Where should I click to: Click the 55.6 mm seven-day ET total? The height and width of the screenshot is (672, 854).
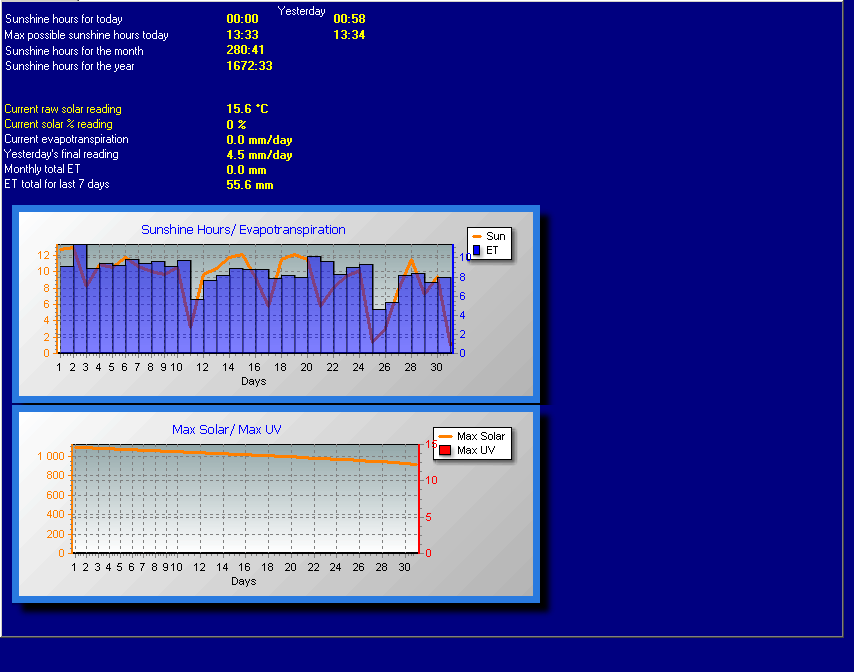point(249,185)
